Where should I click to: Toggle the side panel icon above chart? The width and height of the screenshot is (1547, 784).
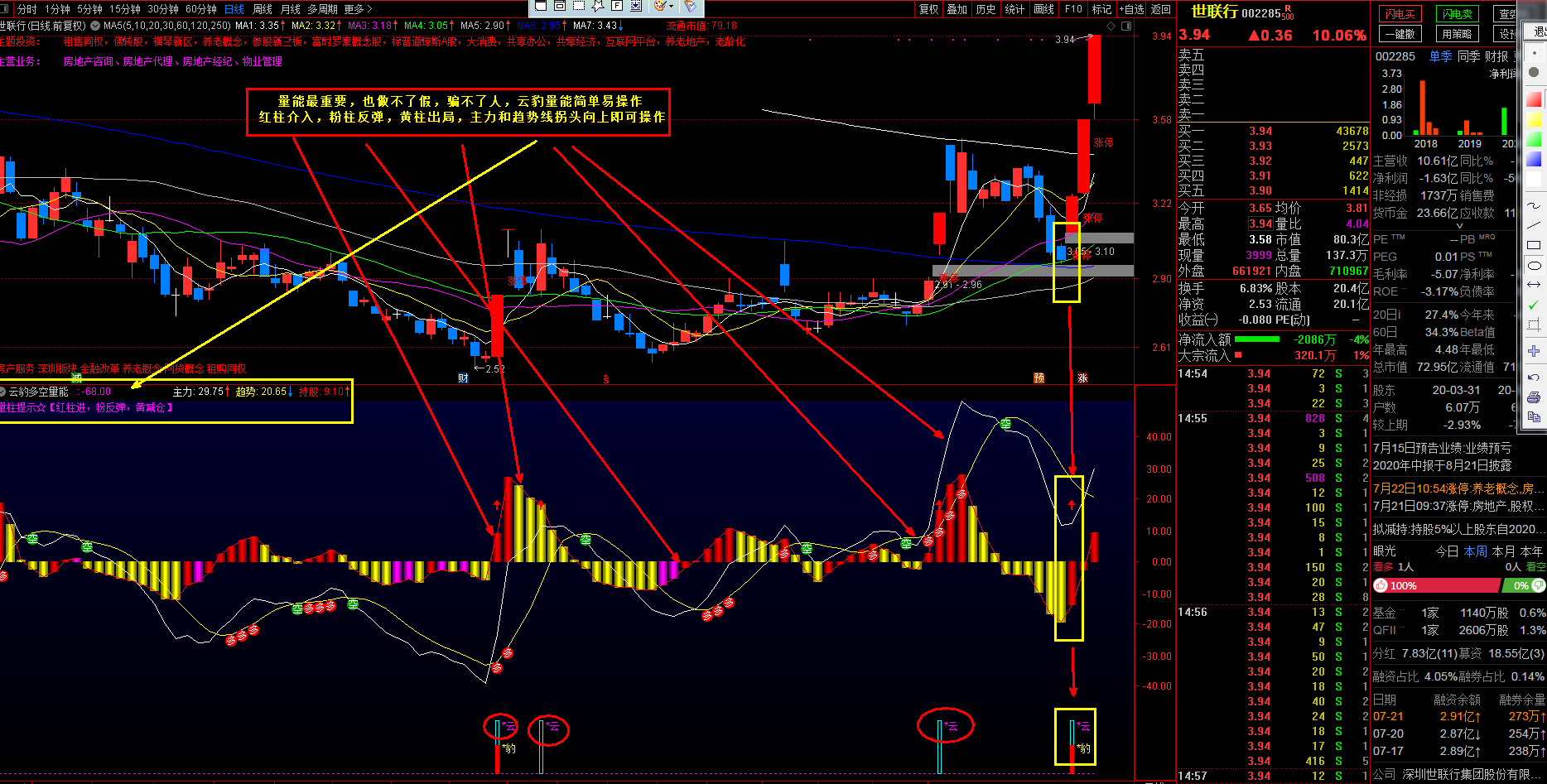[1126, 26]
